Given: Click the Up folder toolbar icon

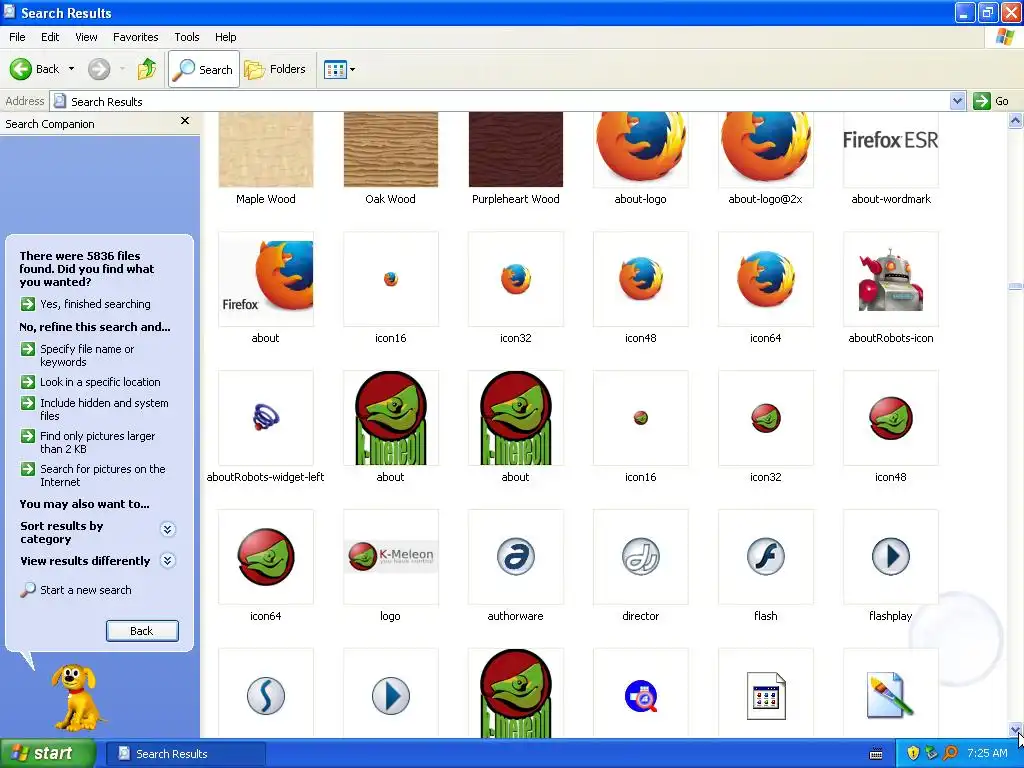Looking at the screenshot, I should (x=147, y=69).
